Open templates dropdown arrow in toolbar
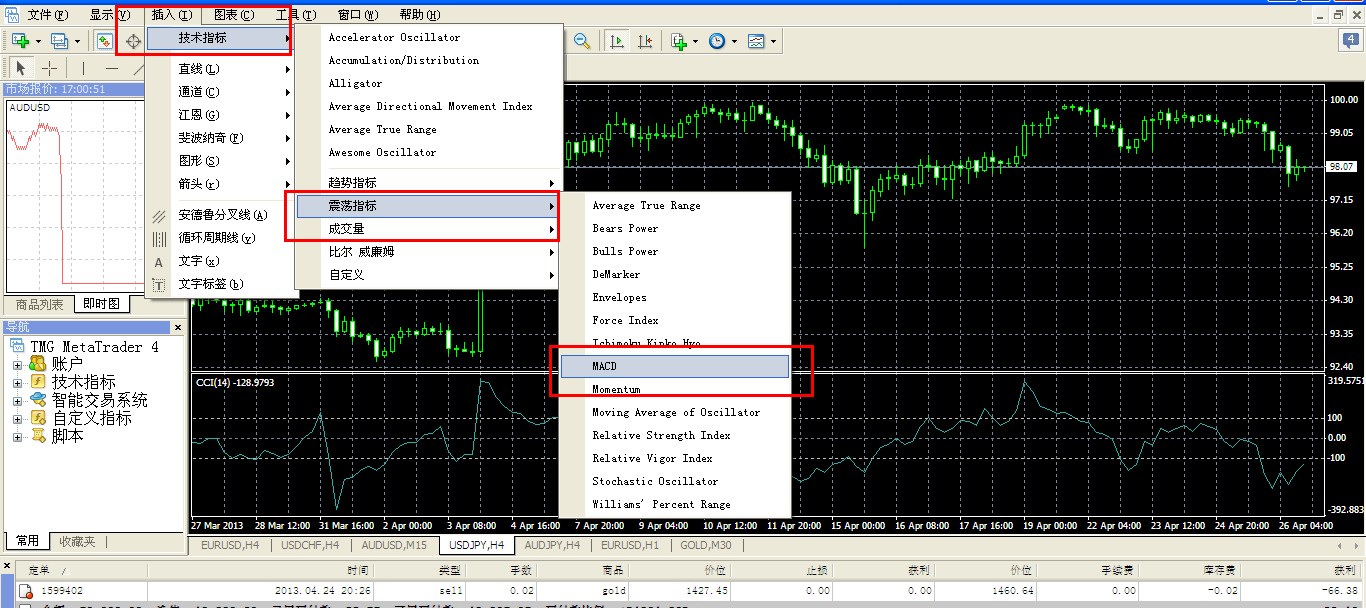Viewport: 1366px width, 608px height. point(773,41)
